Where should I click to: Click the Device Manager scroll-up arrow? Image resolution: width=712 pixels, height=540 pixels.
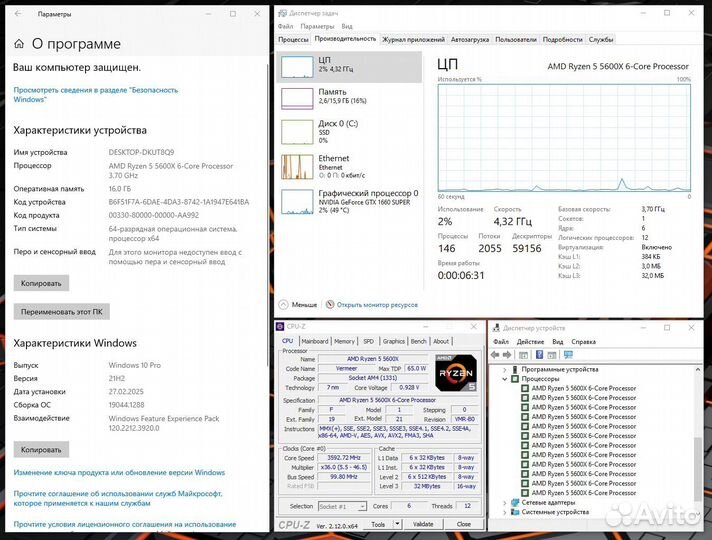coord(697,370)
